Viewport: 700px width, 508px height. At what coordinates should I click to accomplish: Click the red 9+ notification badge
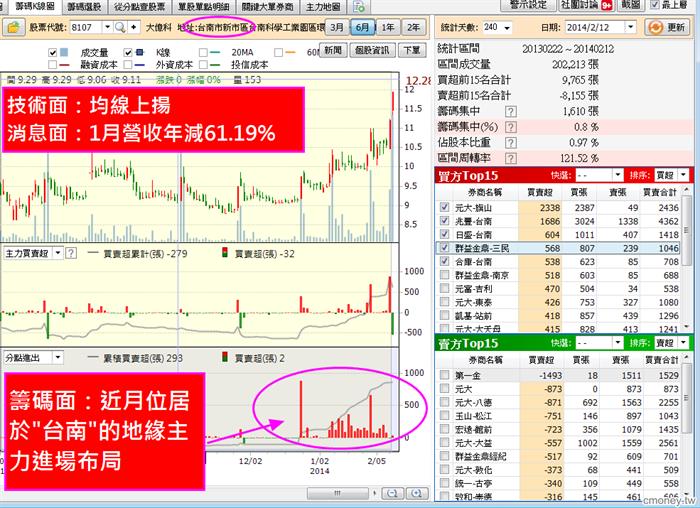coord(606,5)
